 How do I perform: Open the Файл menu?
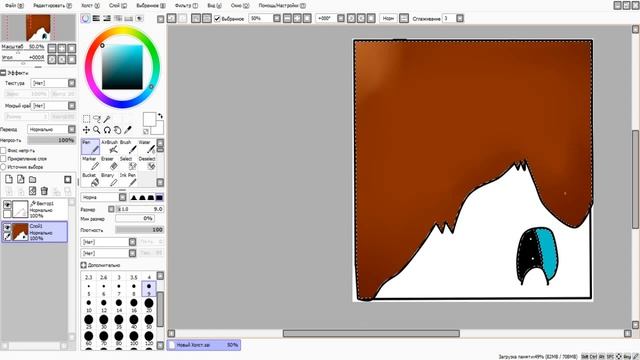coord(14,6)
